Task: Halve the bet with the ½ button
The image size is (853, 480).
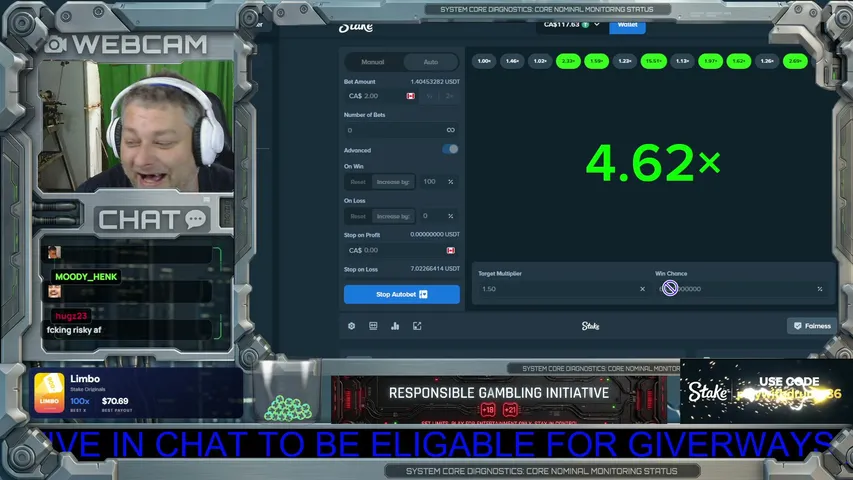Action: 429,96
